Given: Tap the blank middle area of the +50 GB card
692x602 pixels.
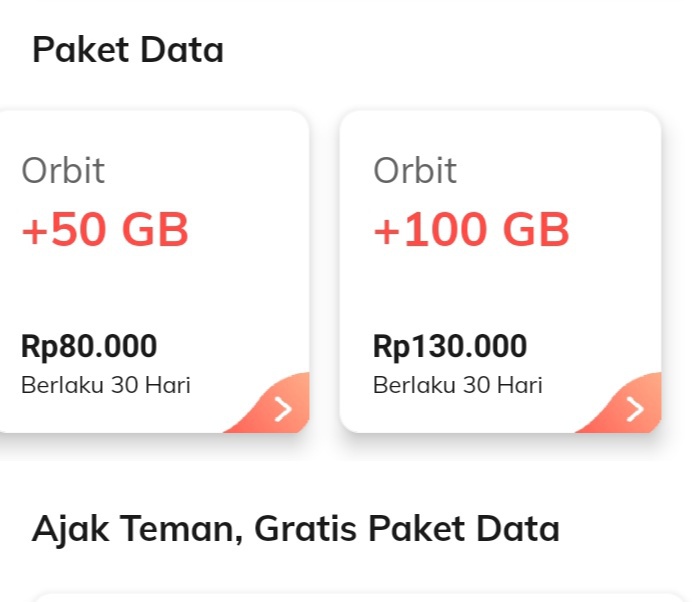Looking at the screenshot, I should point(150,290).
